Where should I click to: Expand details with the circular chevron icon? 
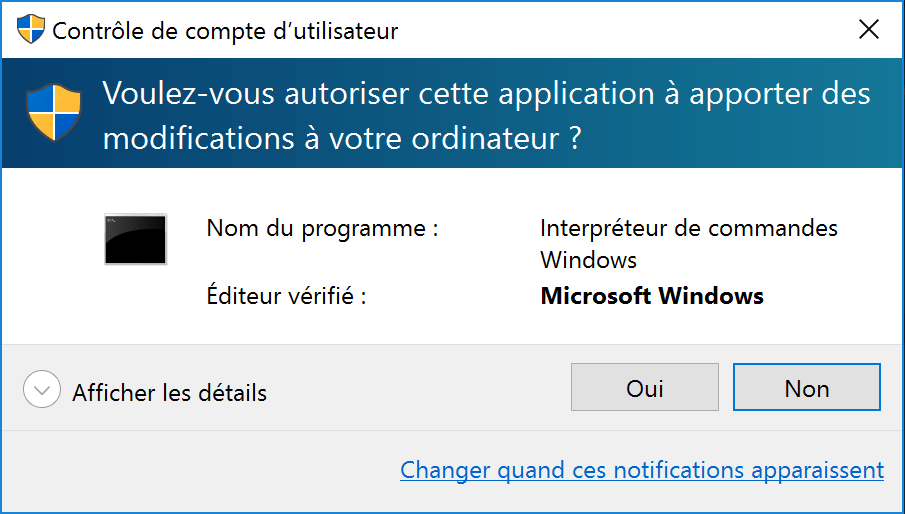(42, 390)
